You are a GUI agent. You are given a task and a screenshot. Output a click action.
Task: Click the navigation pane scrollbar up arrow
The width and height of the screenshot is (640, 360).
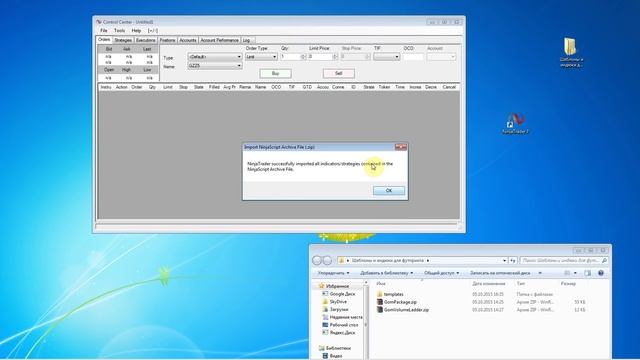[x=365, y=282]
